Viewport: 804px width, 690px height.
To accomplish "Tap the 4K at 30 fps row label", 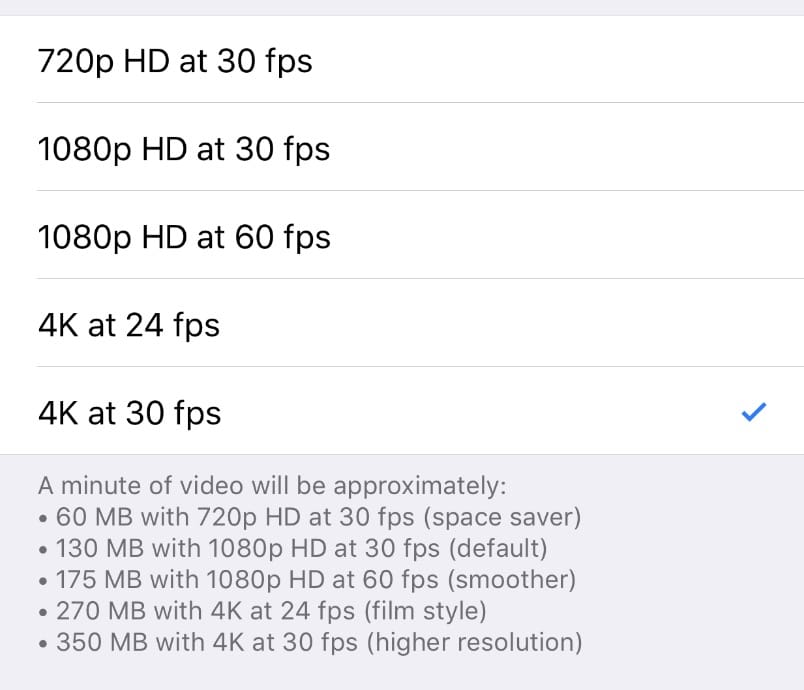I will pos(130,413).
